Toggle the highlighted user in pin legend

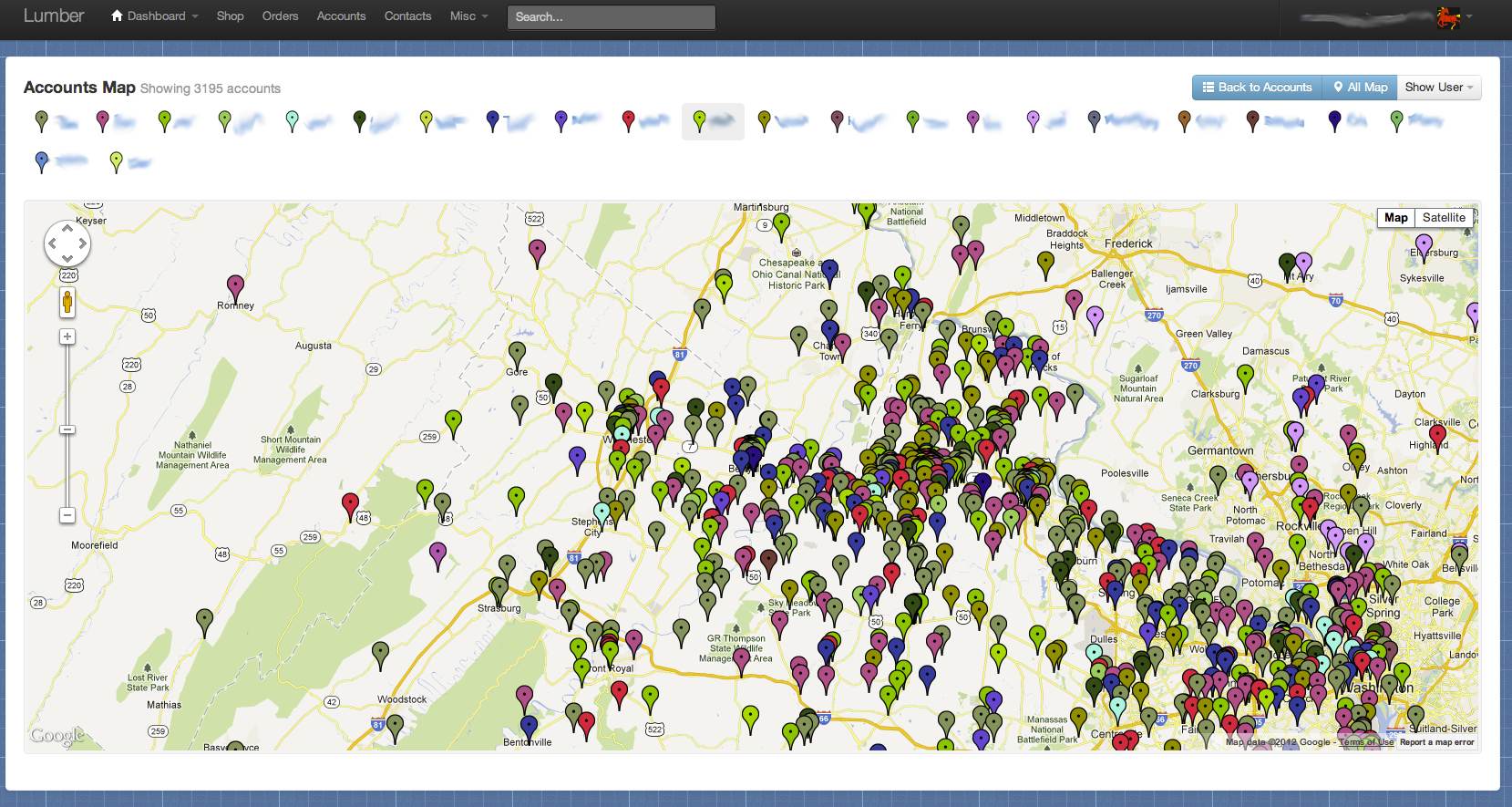713,121
